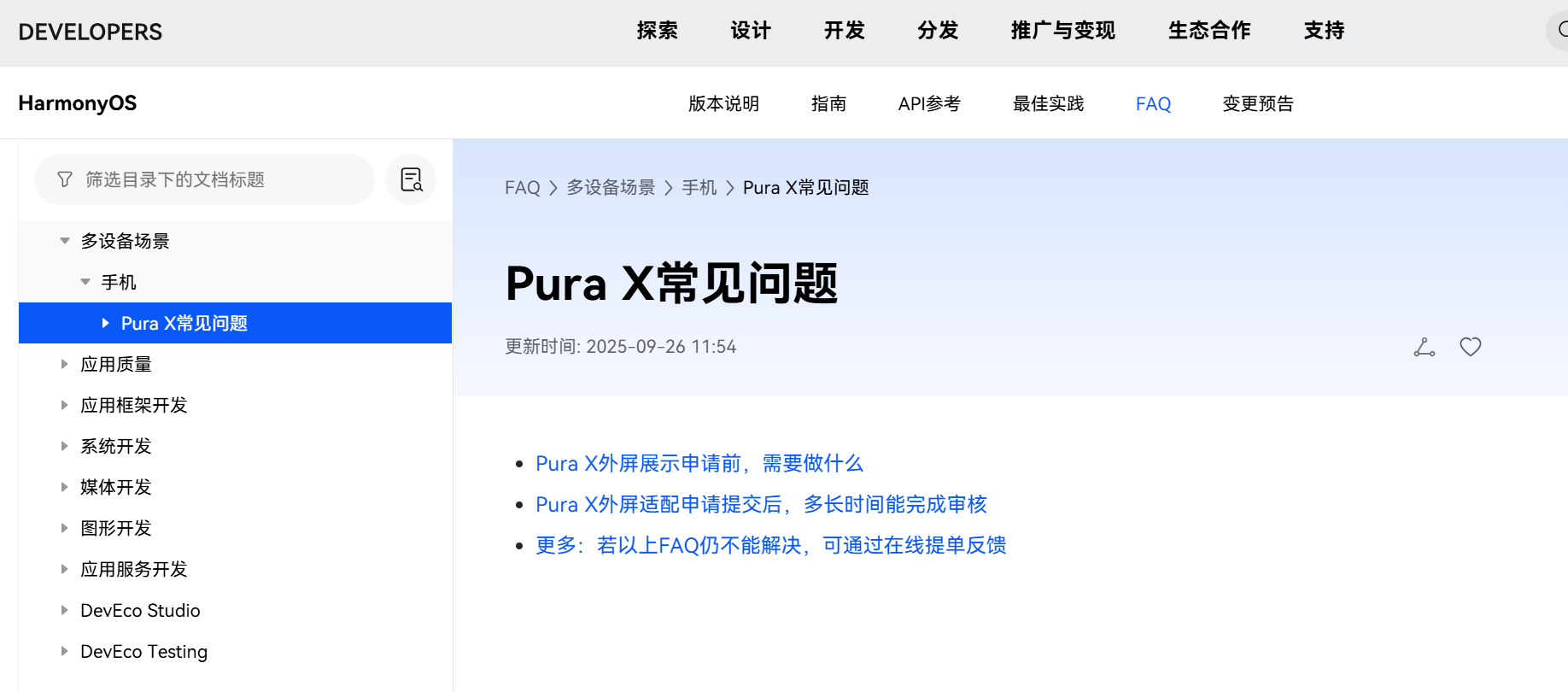Click the HarmonyOS heading link
1568x692 pixels.
coord(78,103)
